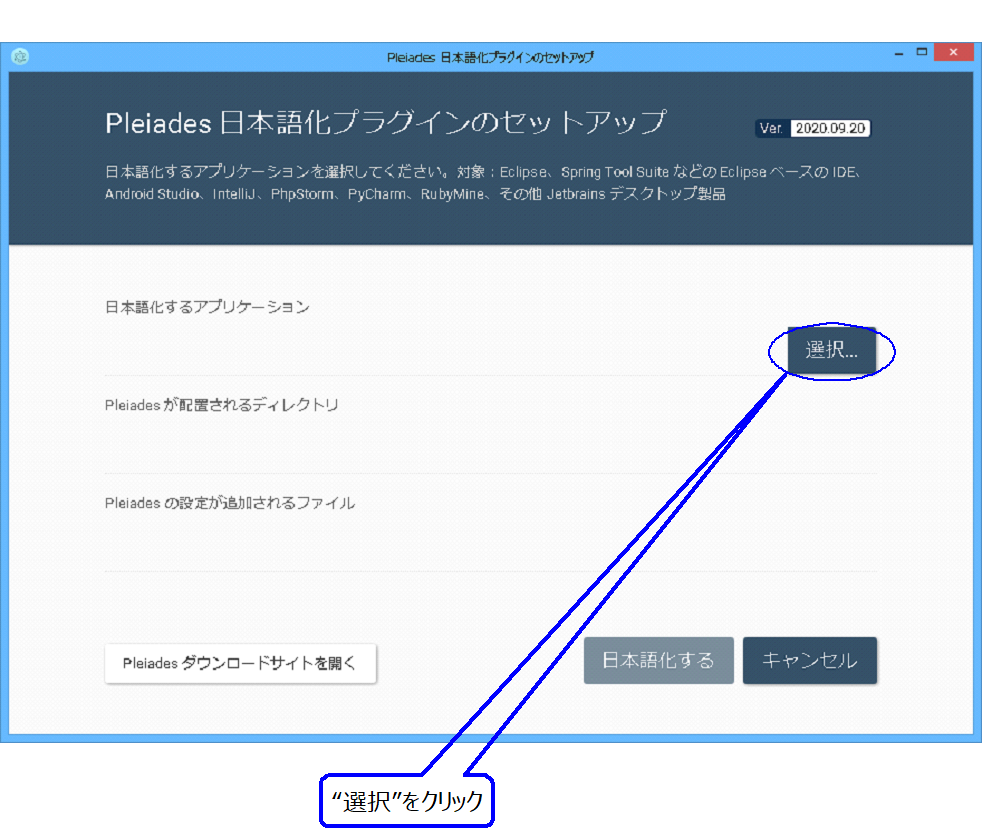
Task: Click the "選択"をクリック annotation callout
Action: 407,800
